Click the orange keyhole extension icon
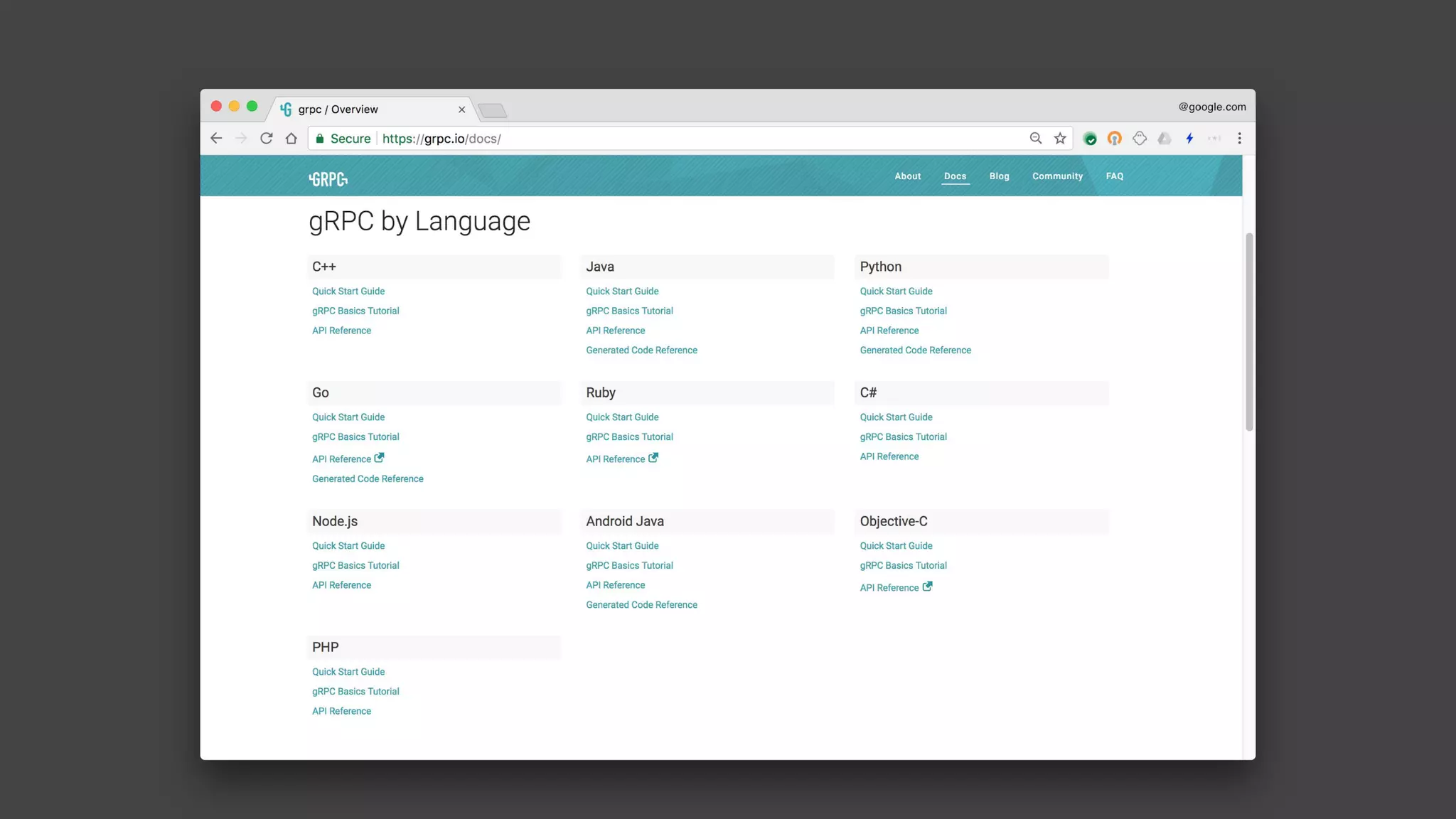The image size is (1456, 819). point(1115,139)
